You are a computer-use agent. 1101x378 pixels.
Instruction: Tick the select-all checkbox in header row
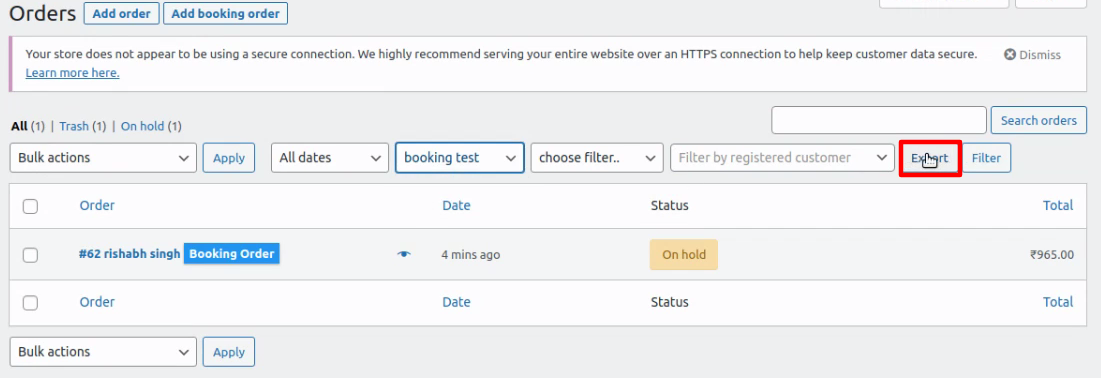coord(30,207)
